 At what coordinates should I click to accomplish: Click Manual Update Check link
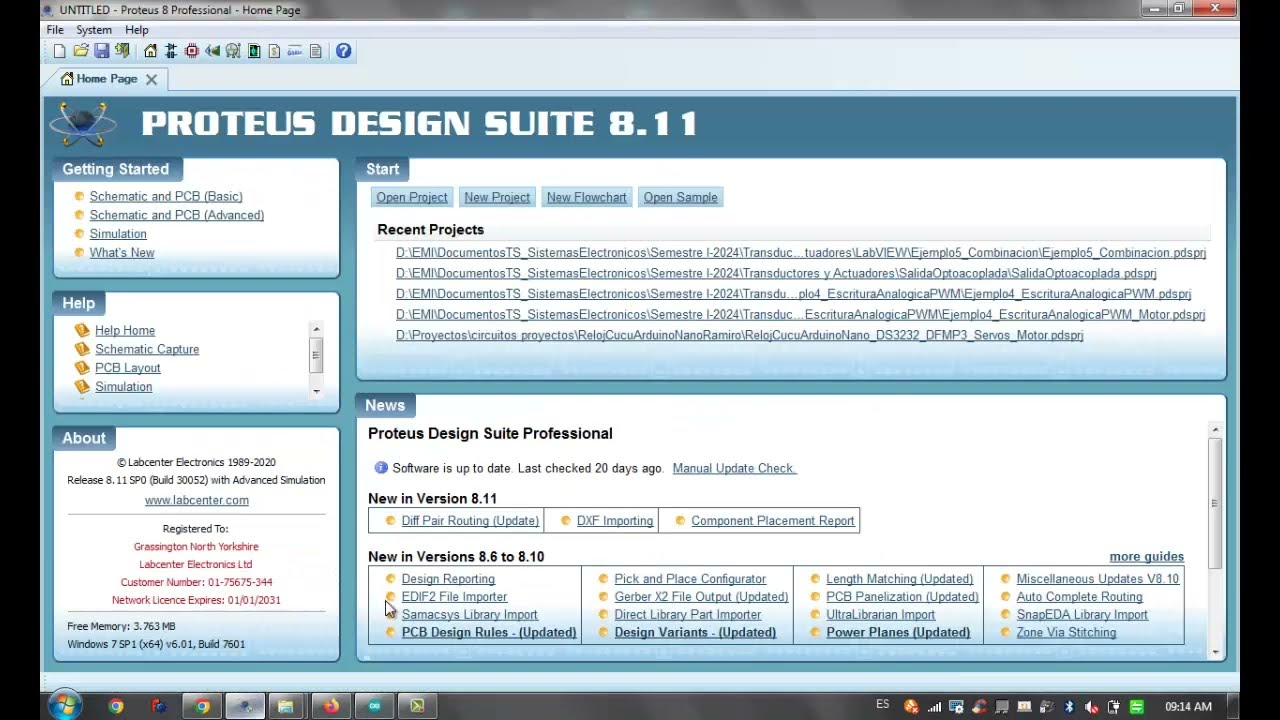[734, 468]
